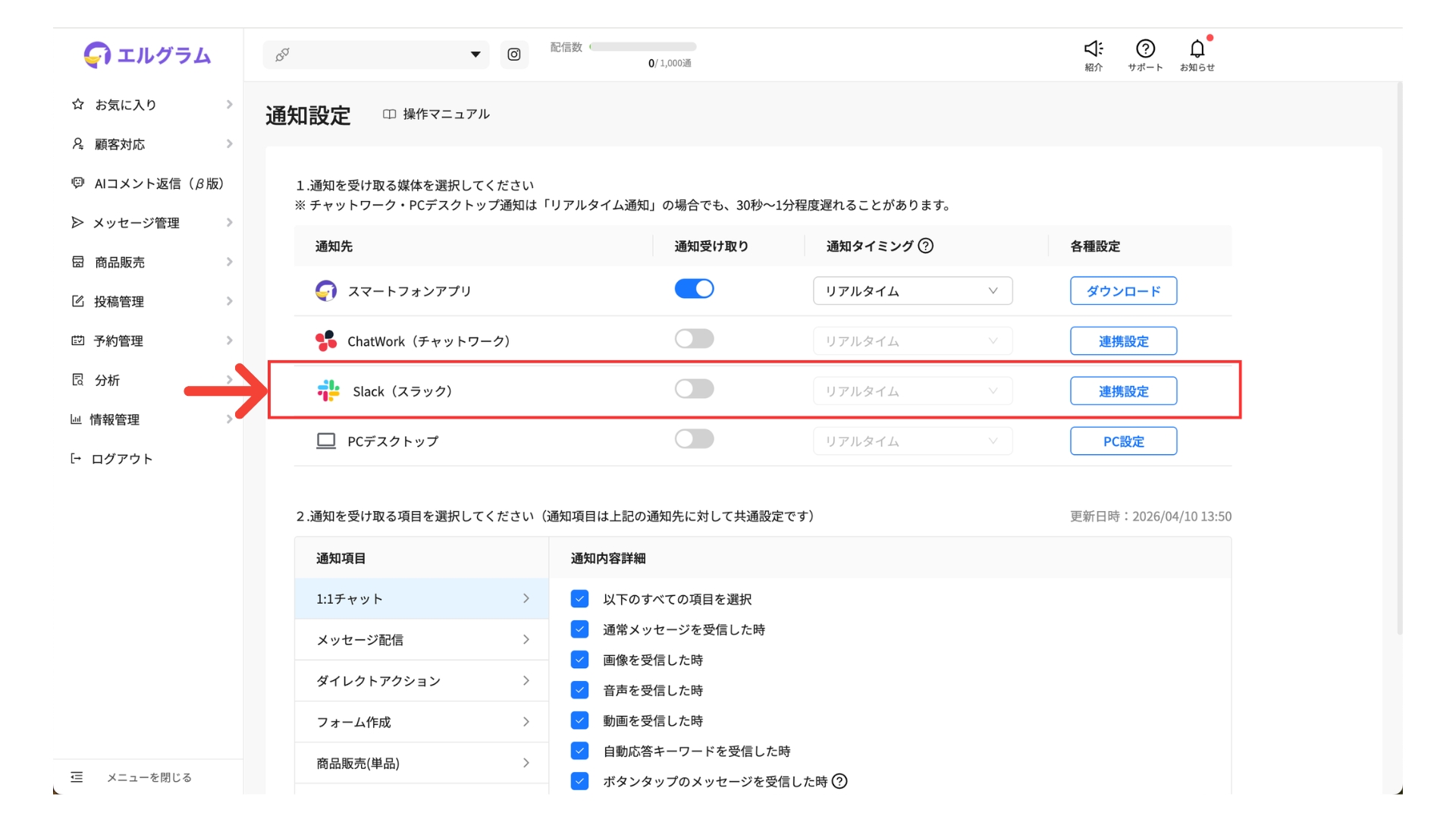Uncheck 音声を受信した時 checkbox
1456x819 pixels.
click(579, 690)
